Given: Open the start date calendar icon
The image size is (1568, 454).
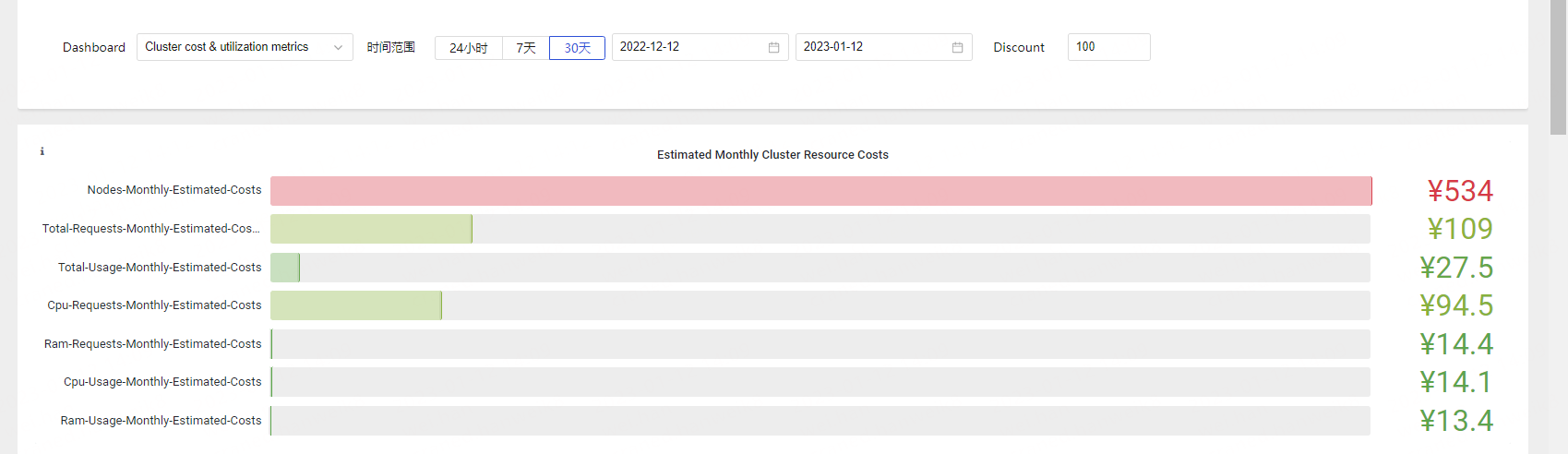Looking at the screenshot, I should tap(773, 47).
